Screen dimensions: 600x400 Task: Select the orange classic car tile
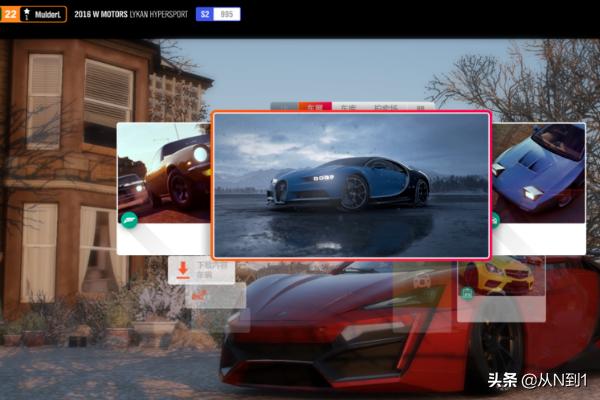click(x=164, y=189)
